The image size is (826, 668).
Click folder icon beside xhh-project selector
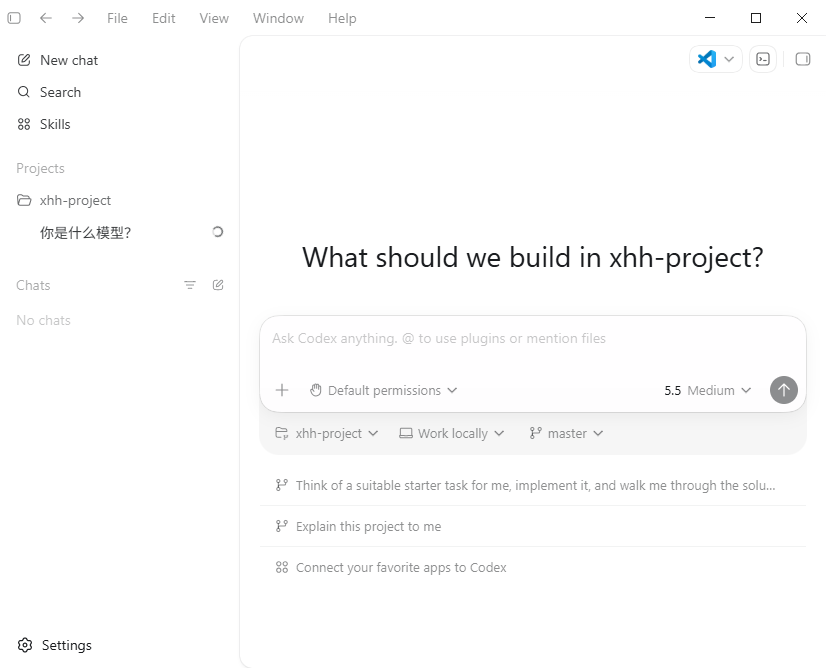(x=282, y=433)
